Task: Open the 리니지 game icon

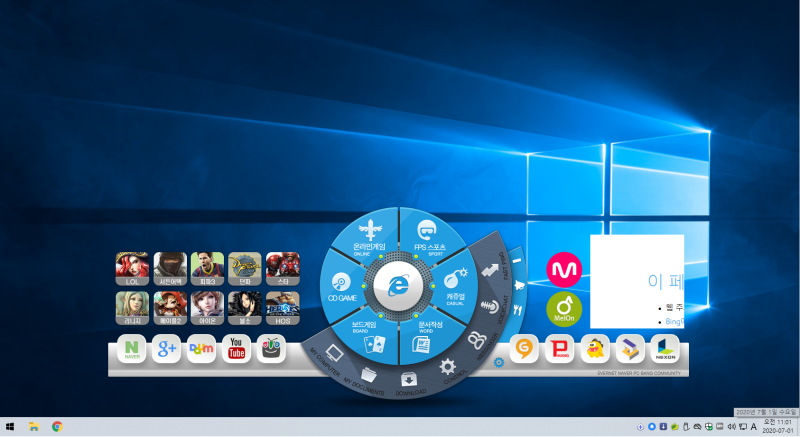Action: click(132, 308)
